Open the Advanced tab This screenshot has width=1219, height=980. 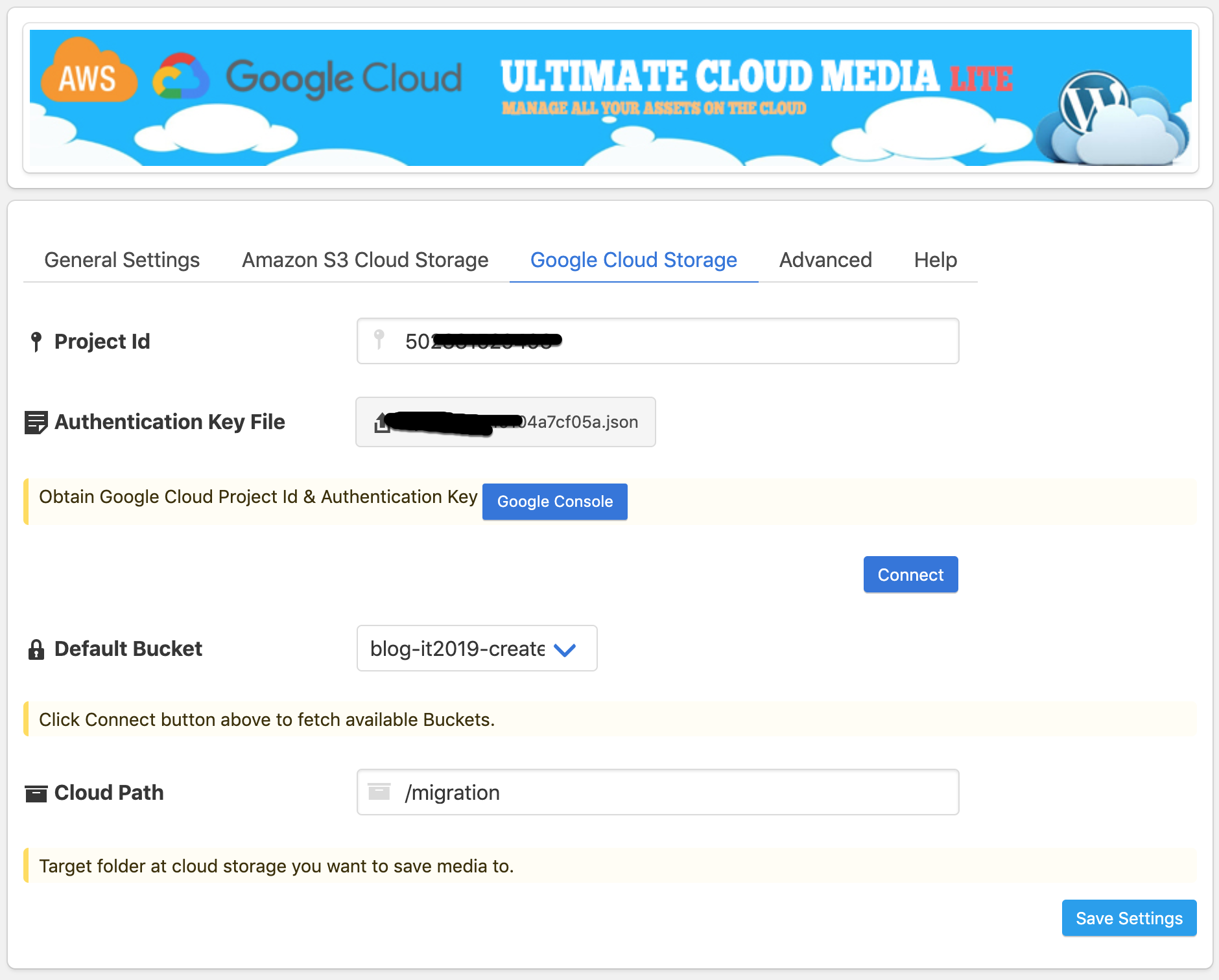(x=825, y=260)
